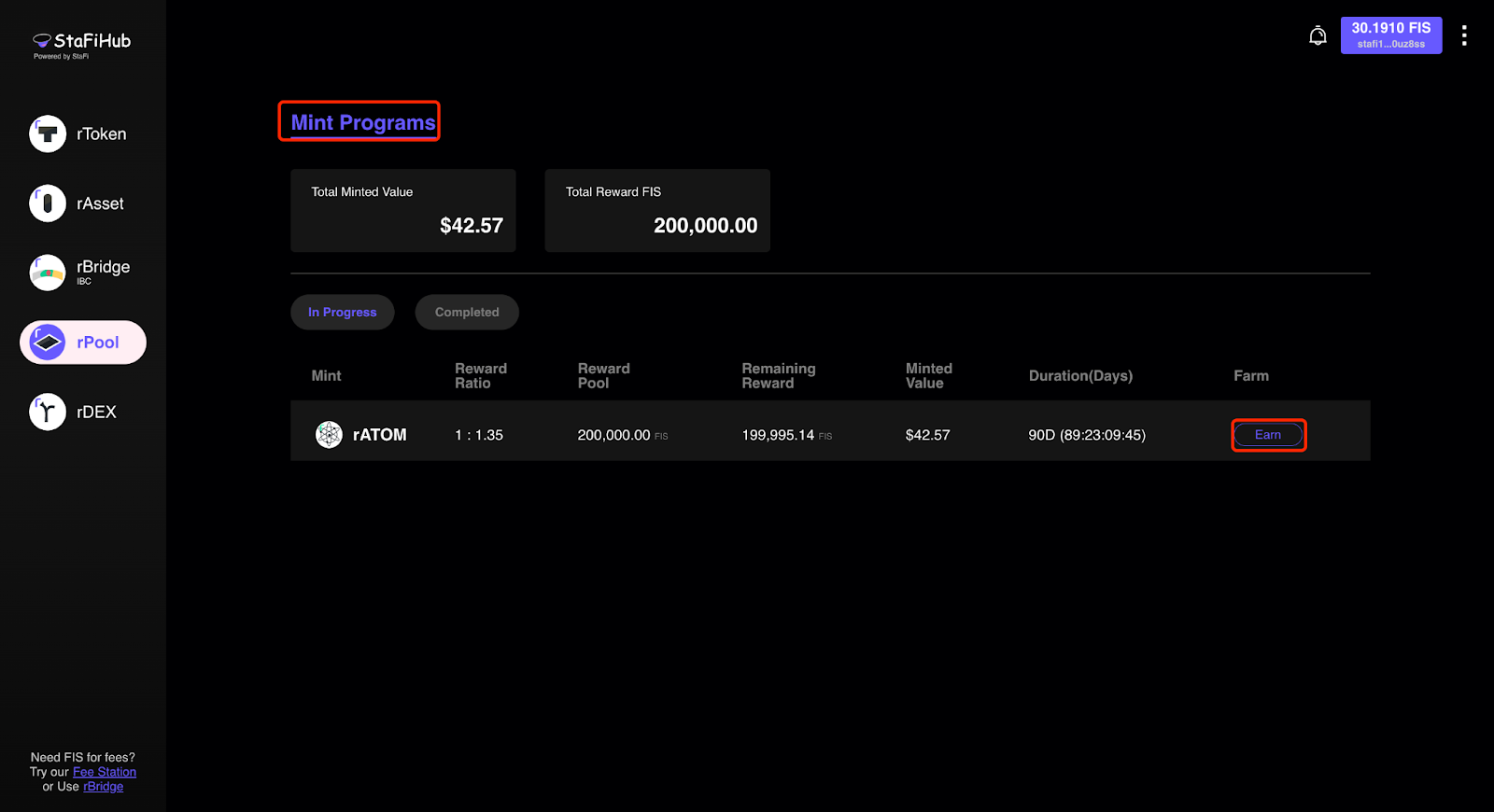The width and height of the screenshot is (1494, 812).
Task: Click the Duration(Days) column header
Action: 1080,375
